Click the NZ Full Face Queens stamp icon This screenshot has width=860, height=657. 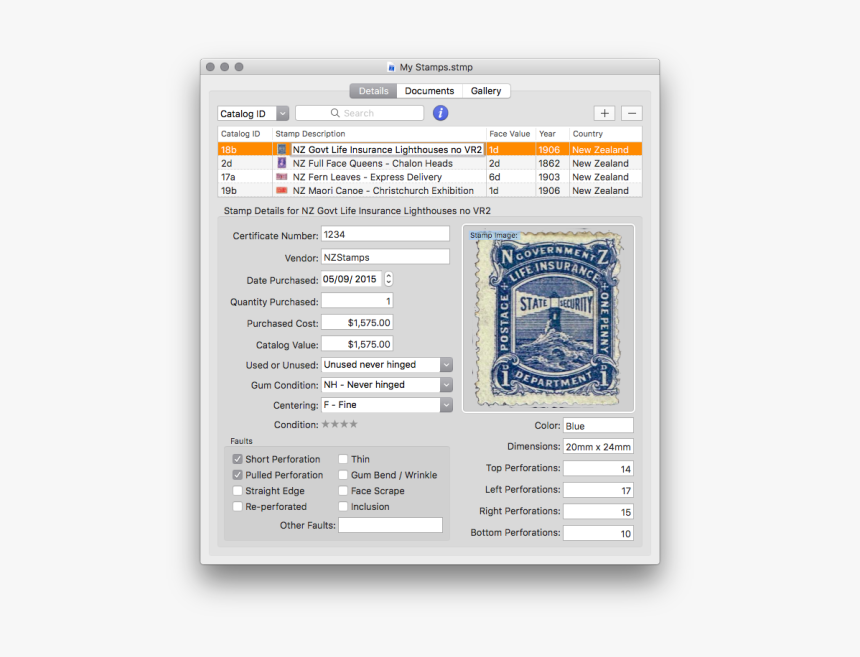pos(282,163)
